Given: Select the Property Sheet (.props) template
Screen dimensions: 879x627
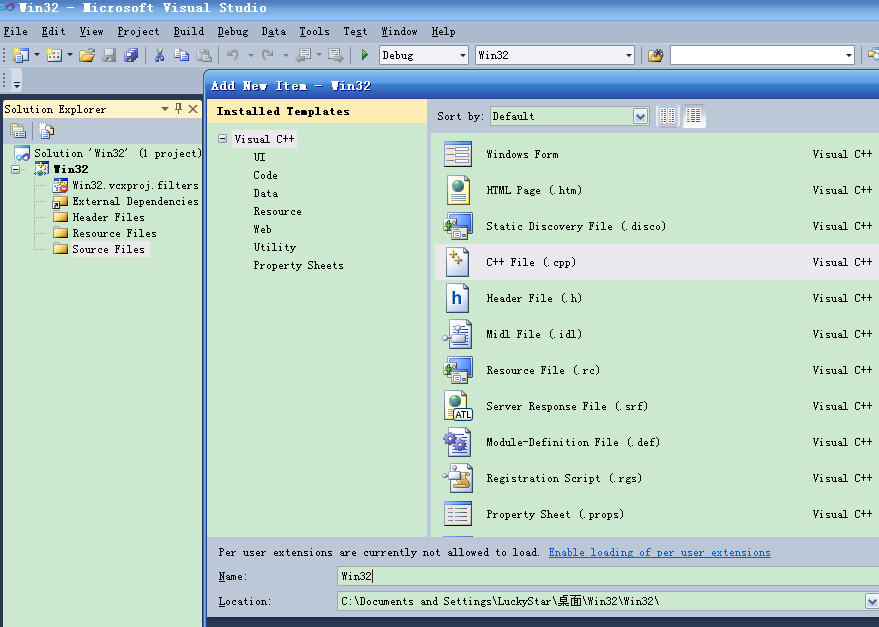Looking at the screenshot, I should (657, 514).
